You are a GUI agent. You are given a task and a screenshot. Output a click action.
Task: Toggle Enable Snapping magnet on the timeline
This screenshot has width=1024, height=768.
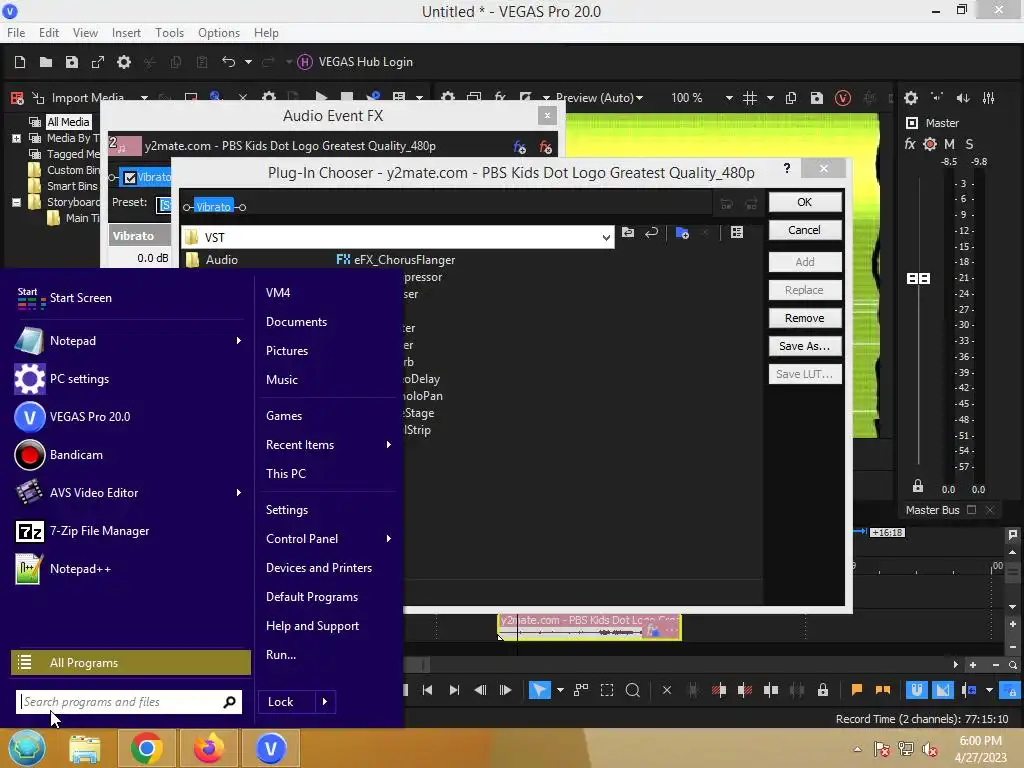click(x=917, y=690)
